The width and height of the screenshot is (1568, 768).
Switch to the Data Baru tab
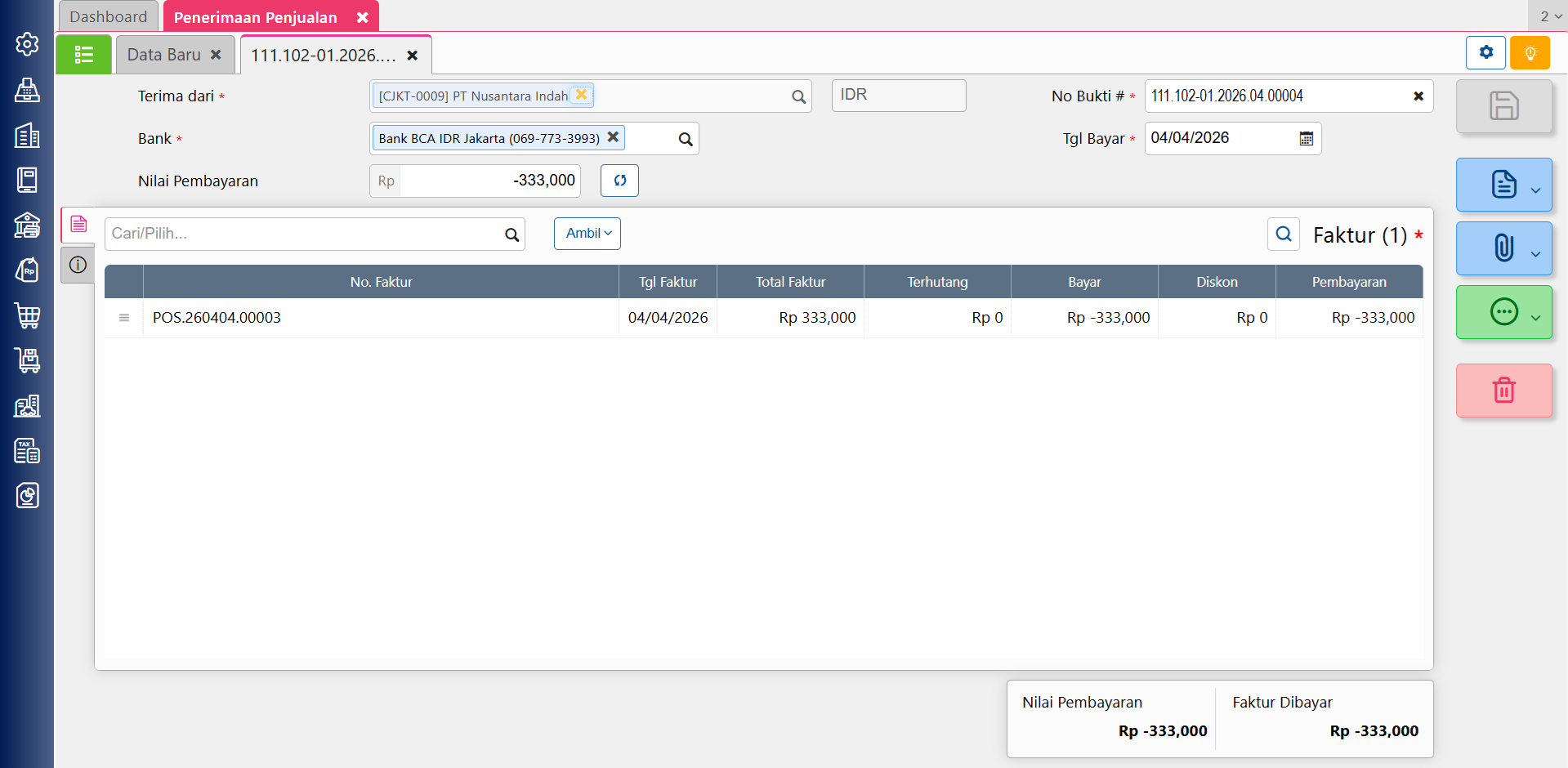click(x=164, y=55)
